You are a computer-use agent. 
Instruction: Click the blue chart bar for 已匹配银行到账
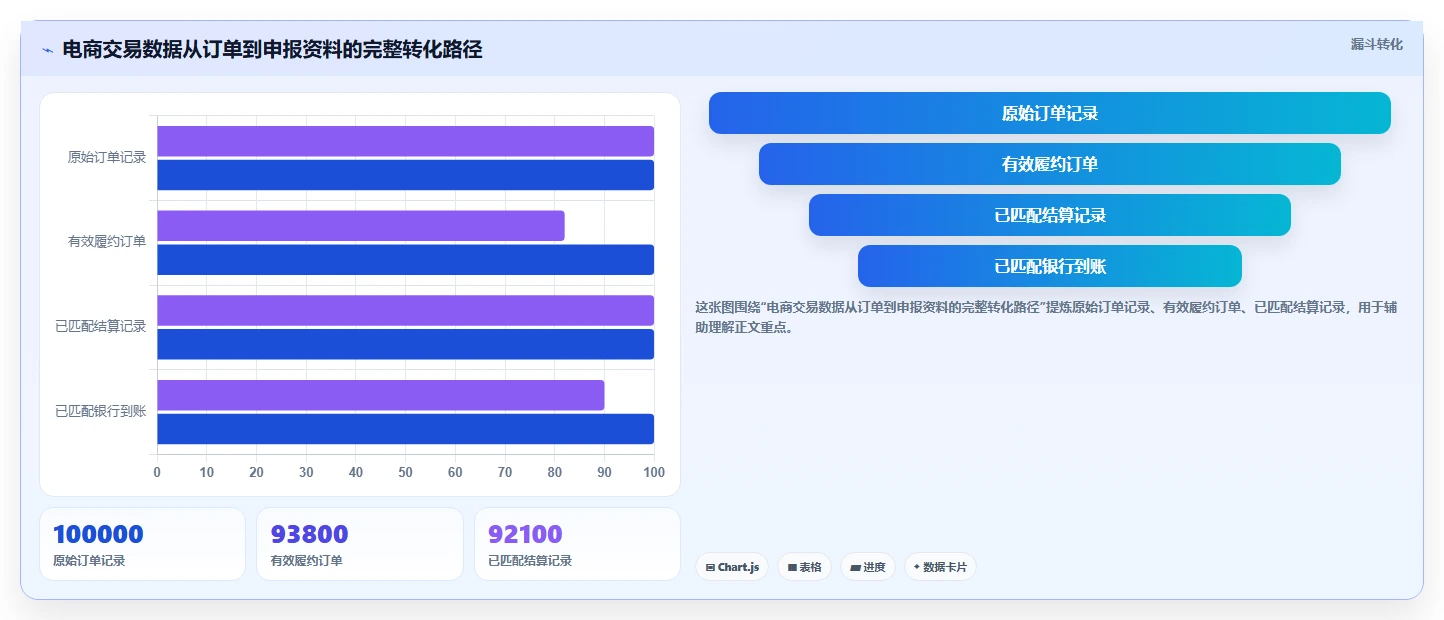405,429
